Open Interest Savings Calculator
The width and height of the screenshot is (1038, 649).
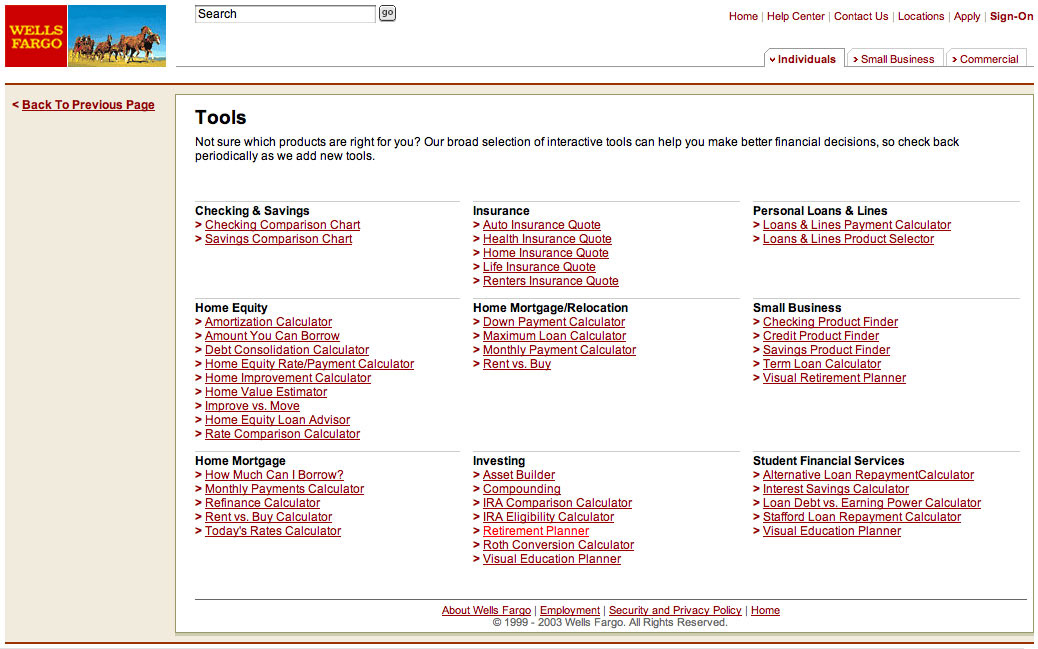click(x=835, y=489)
